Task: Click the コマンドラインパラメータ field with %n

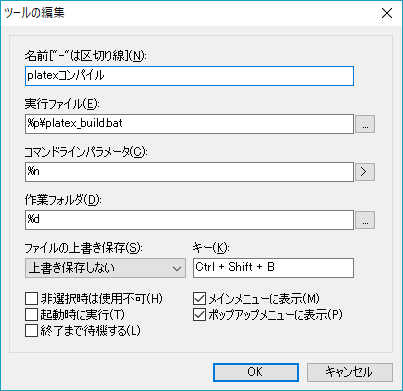Action: (x=189, y=172)
